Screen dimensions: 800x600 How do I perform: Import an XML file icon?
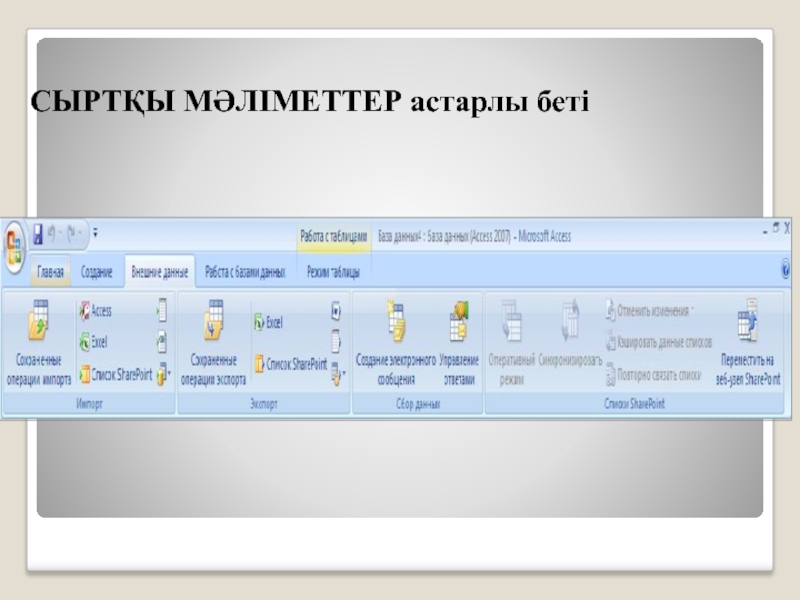[x=162, y=342]
